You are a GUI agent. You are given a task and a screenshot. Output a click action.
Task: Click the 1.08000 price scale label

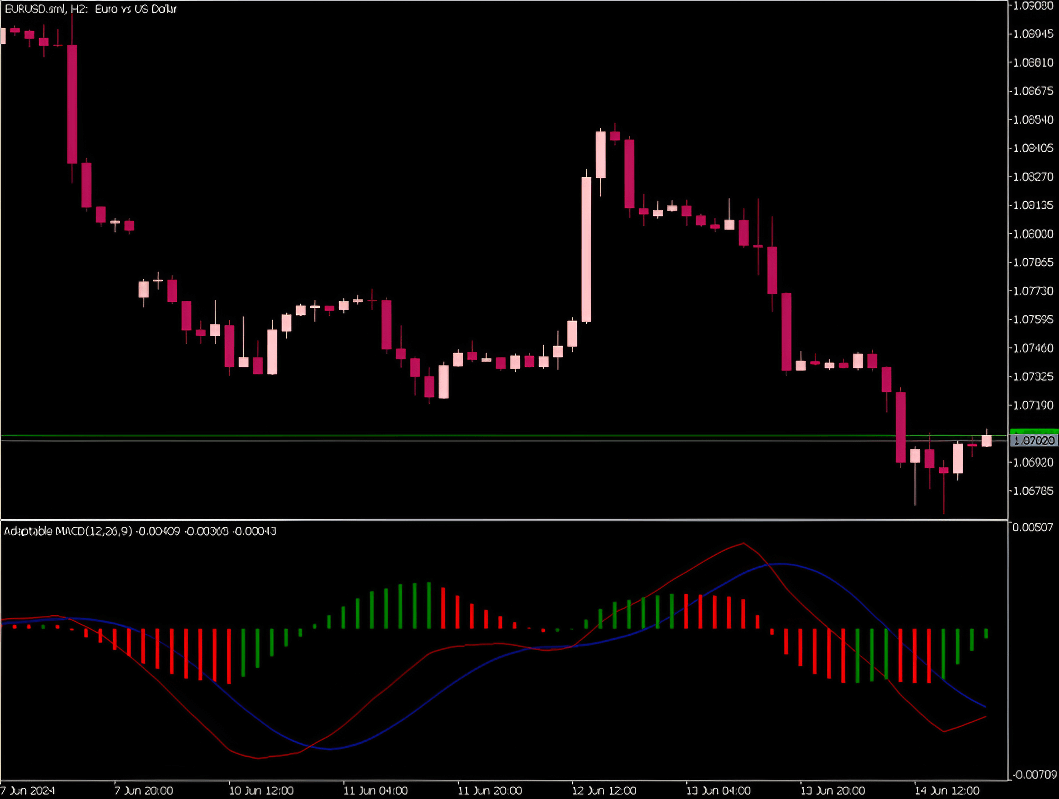coord(1034,234)
